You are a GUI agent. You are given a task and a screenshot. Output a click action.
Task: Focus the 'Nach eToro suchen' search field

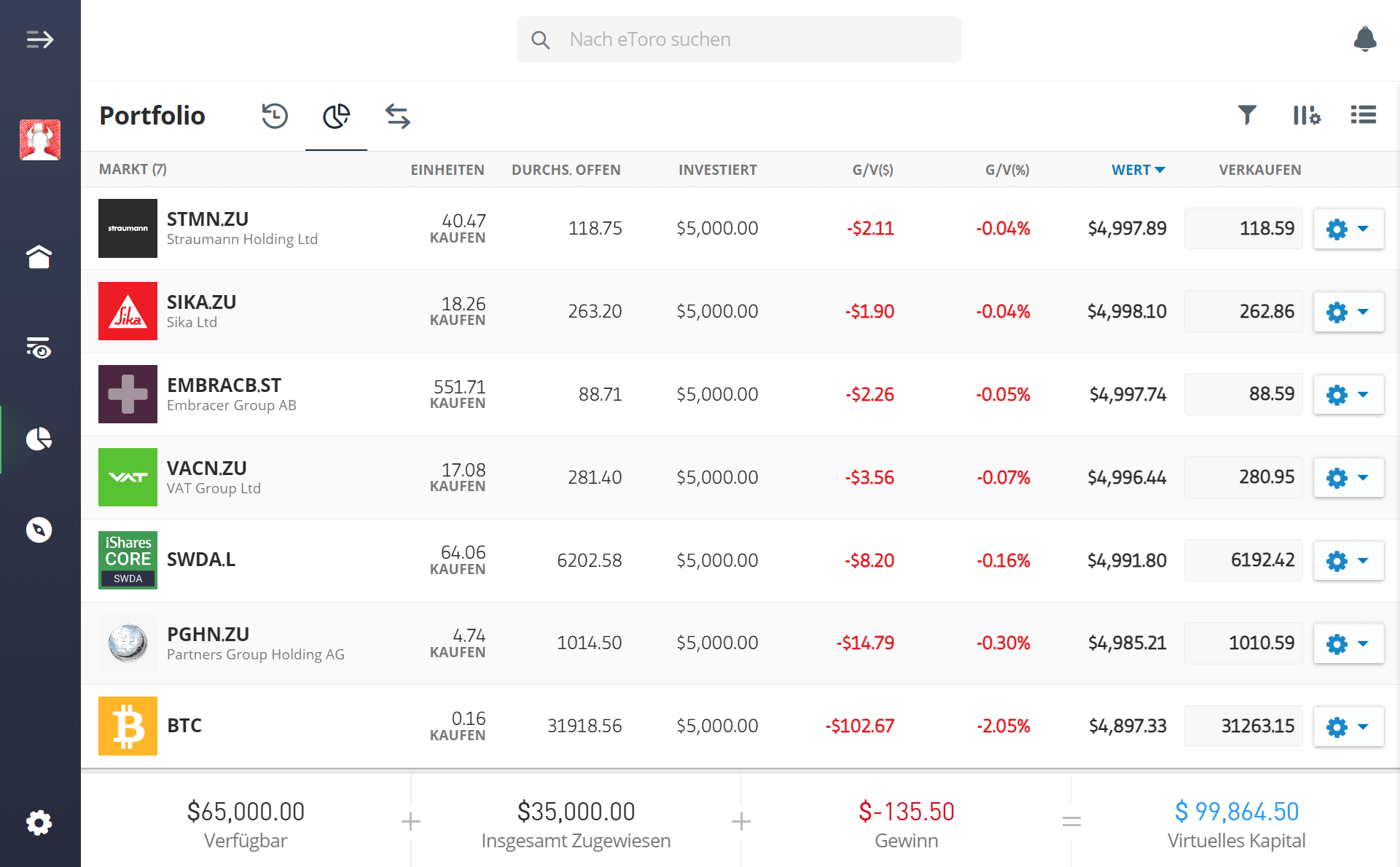[x=739, y=39]
